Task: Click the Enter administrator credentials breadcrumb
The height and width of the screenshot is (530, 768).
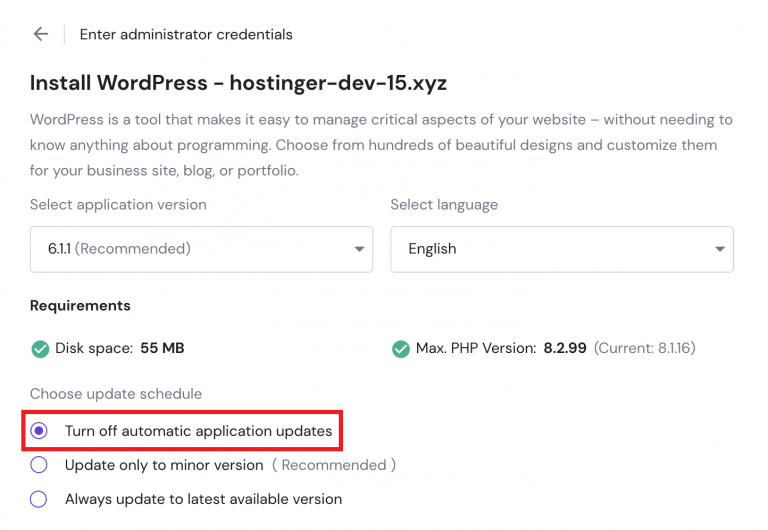Action: [x=186, y=34]
